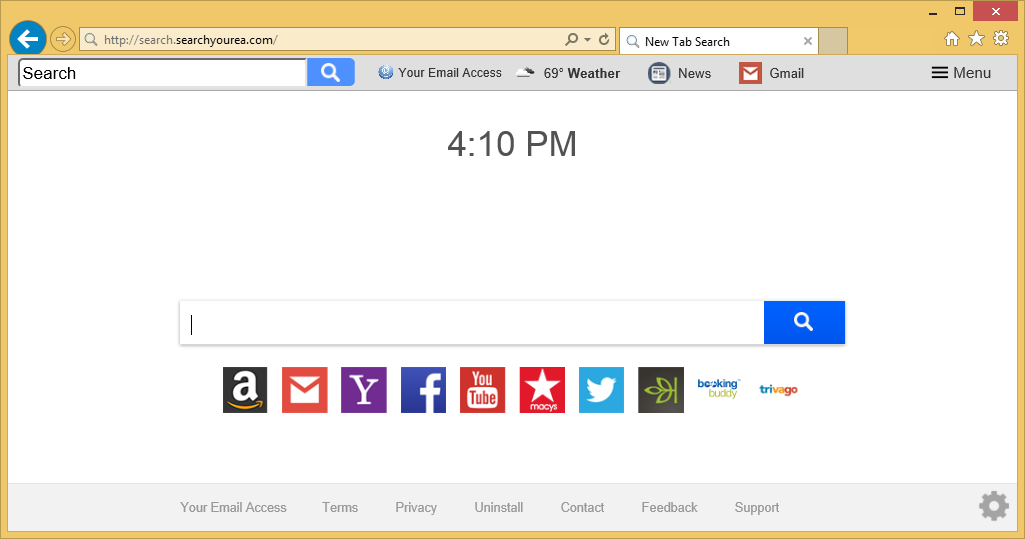This screenshot has width=1025, height=539.
Task: Open the Feedback footer link
Action: pos(669,508)
